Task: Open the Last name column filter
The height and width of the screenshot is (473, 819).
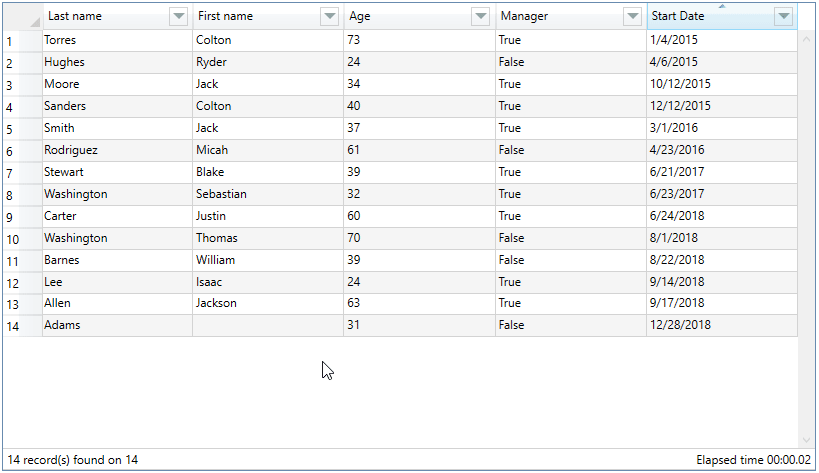Action: (179, 16)
